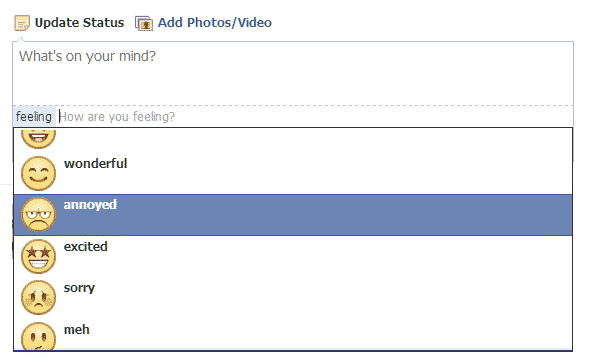Click the partially hidden grinning emoji at top
594x363 pixels.
click(x=38, y=138)
